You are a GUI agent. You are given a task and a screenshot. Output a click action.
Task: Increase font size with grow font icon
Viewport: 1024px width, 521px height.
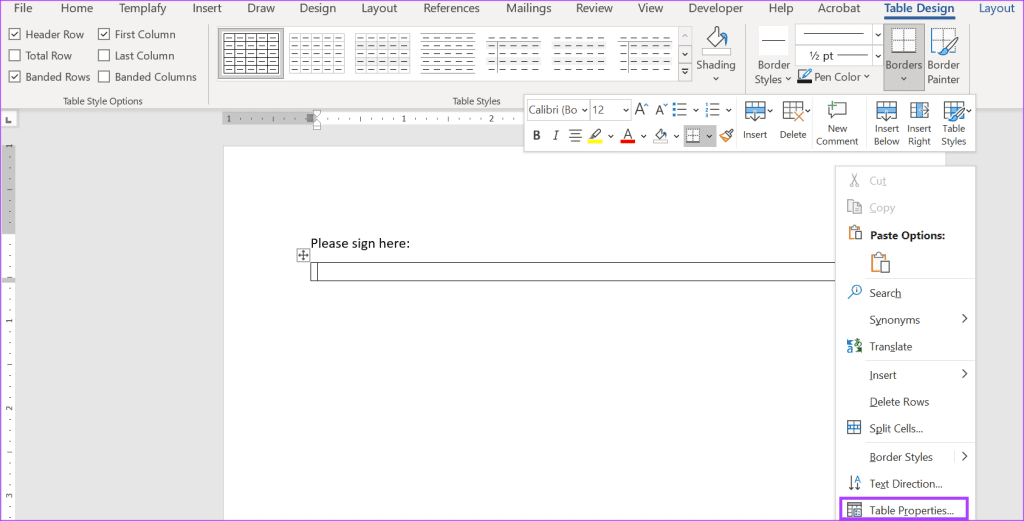tap(641, 109)
